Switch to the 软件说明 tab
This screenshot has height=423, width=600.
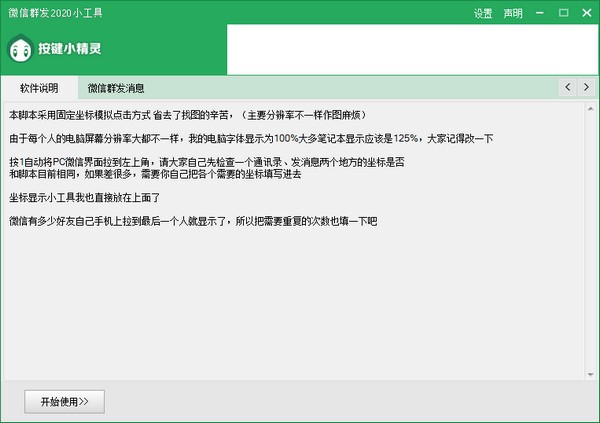click(39, 88)
